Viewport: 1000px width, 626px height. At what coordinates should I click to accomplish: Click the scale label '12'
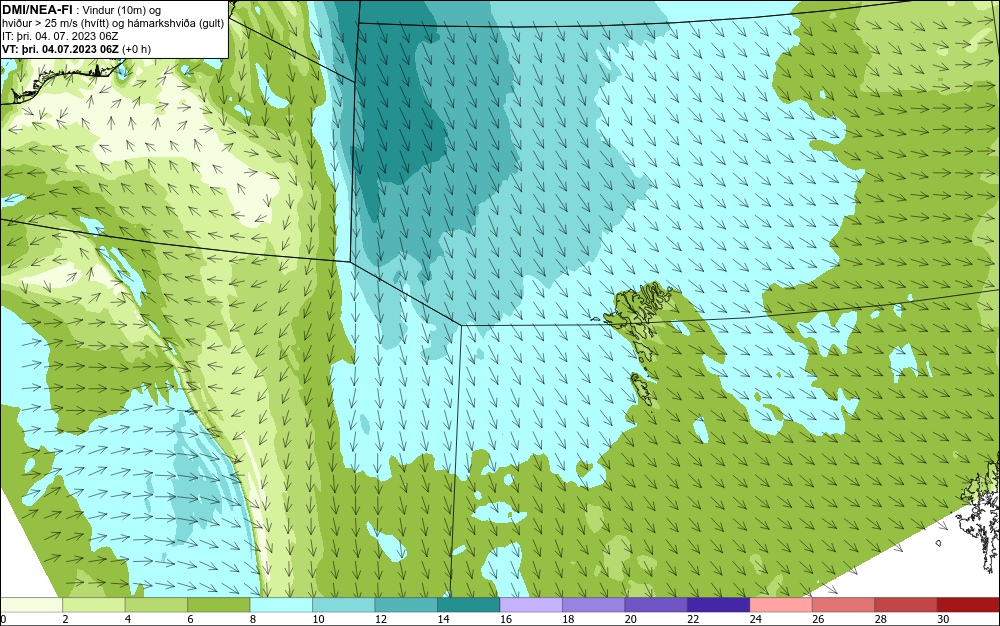(381, 619)
